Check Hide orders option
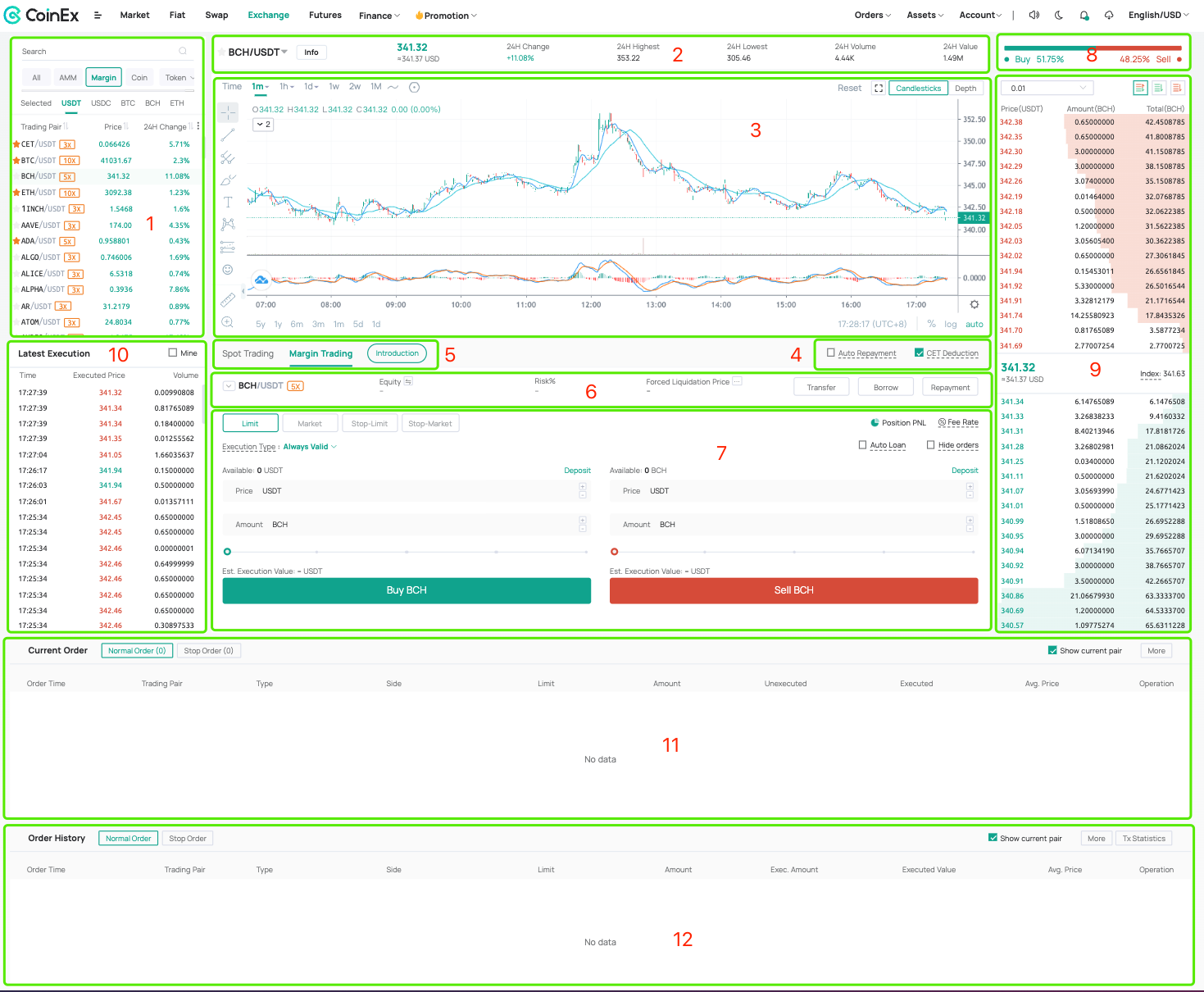 (x=931, y=444)
